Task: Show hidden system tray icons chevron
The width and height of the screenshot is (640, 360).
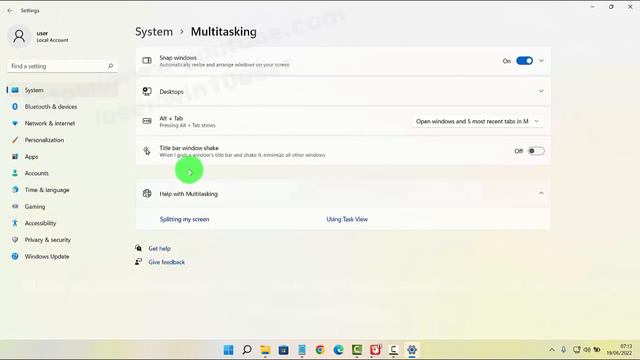Action: coord(552,350)
